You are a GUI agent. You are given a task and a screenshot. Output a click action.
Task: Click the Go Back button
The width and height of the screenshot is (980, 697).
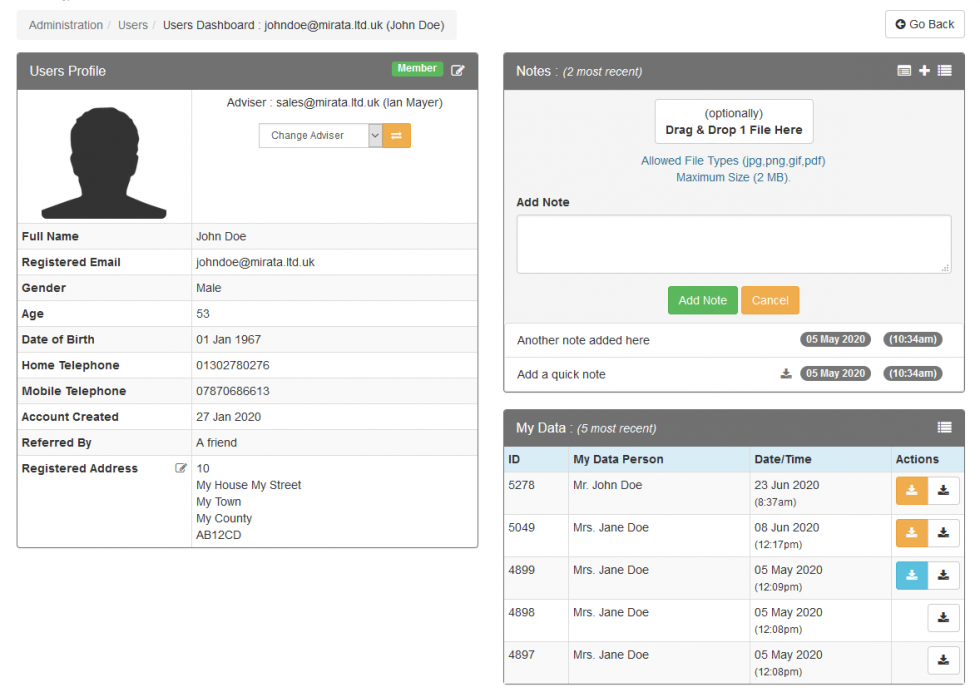point(924,24)
